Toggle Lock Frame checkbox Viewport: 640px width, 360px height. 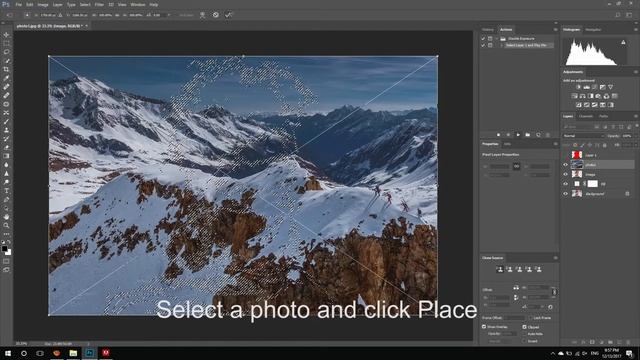tap(530, 318)
